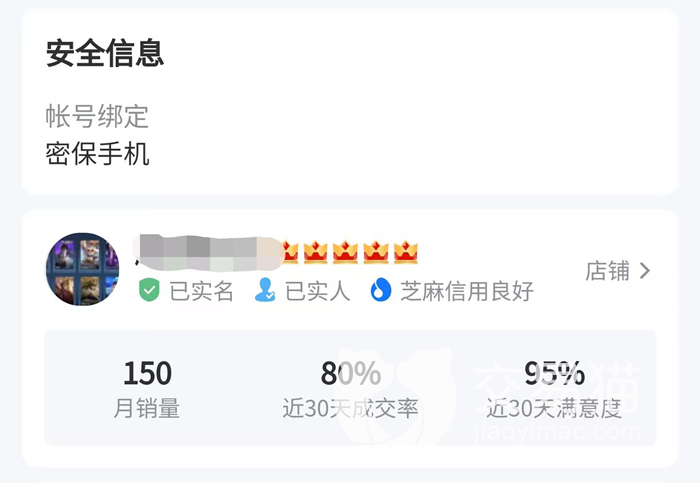The height and width of the screenshot is (483, 700).
Task: Tap the 月销量 label
Action: pos(147,408)
